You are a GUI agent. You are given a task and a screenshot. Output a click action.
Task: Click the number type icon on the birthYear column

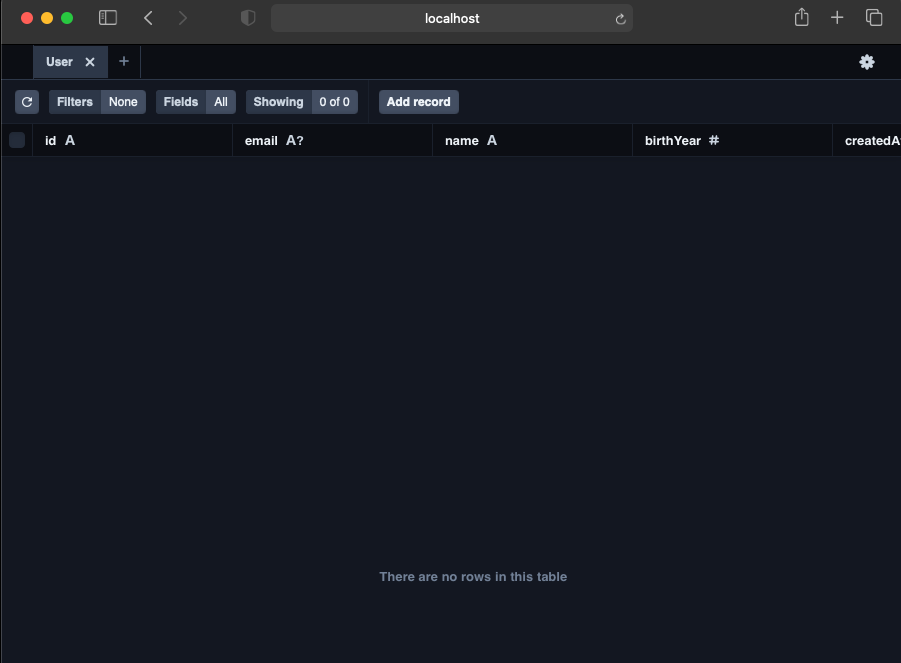click(x=712, y=140)
